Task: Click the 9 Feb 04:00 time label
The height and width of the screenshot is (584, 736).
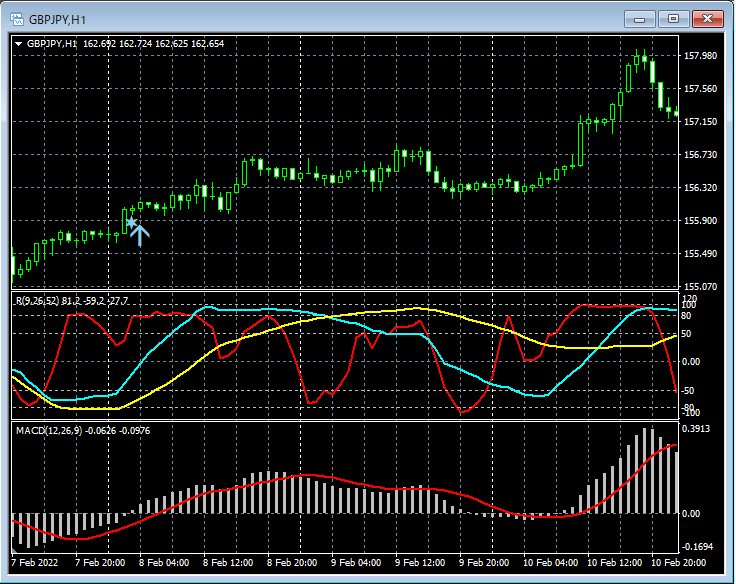Action: (356, 562)
